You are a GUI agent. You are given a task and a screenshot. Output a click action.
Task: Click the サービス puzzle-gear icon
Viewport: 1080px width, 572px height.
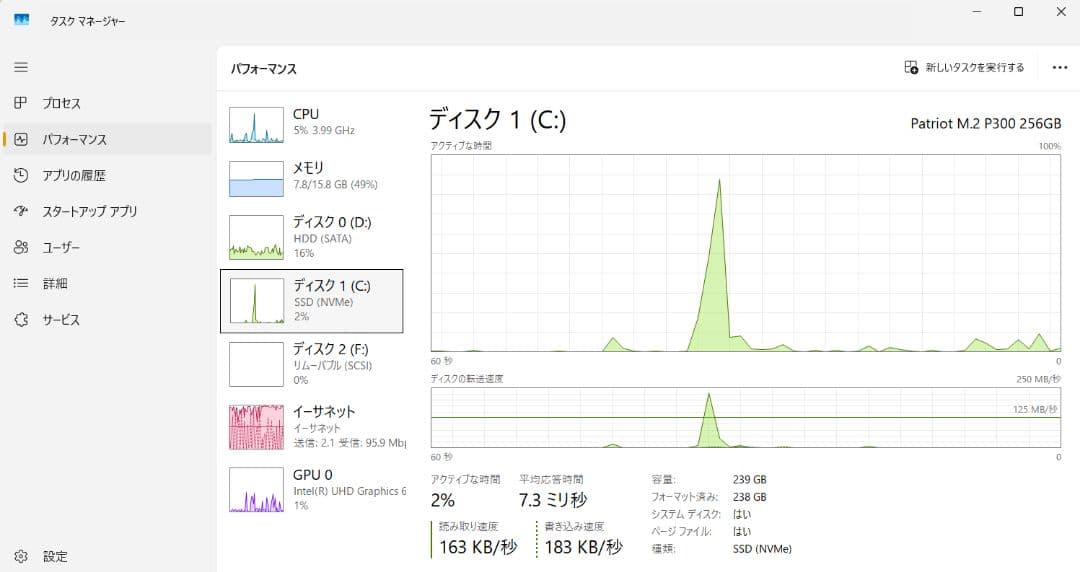pos(21,319)
